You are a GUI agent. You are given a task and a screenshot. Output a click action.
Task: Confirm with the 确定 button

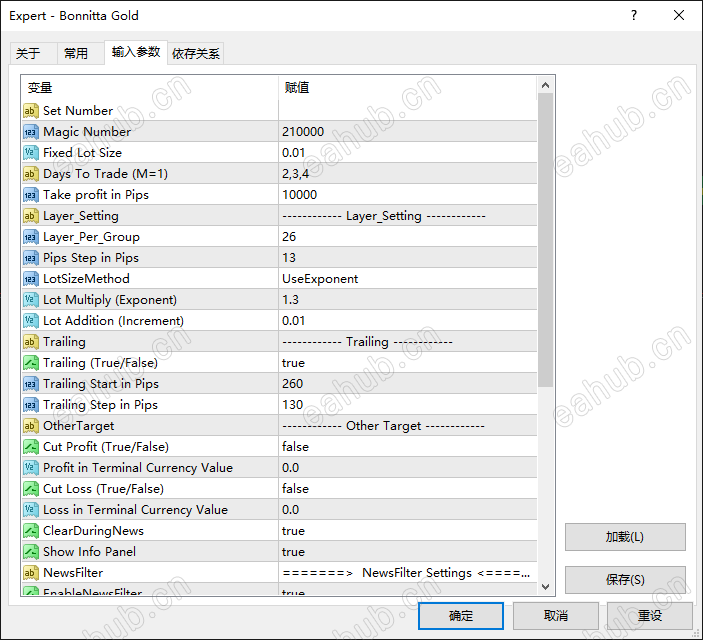461,616
